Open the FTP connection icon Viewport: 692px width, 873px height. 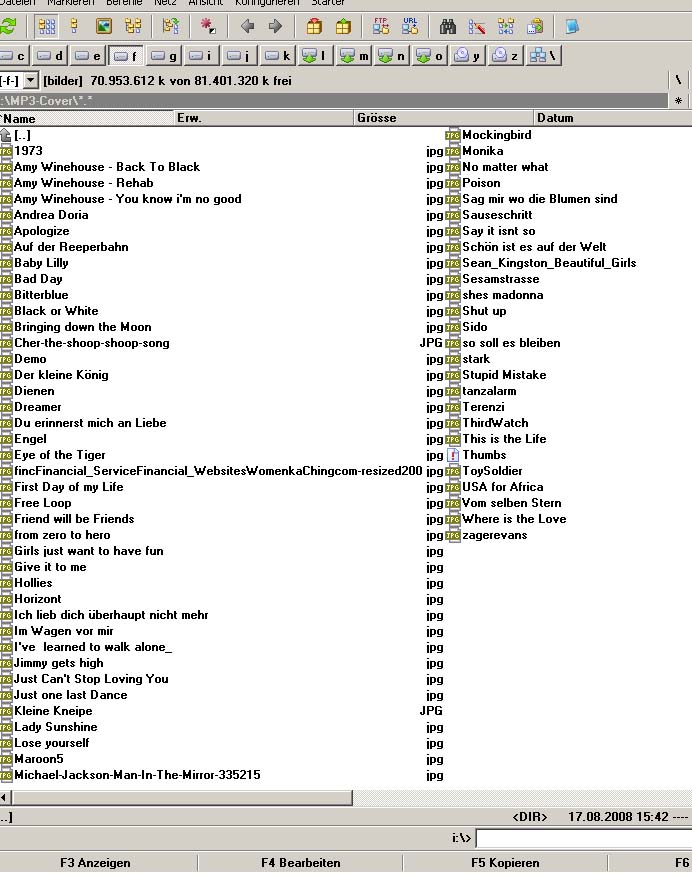tap(381, 26)
